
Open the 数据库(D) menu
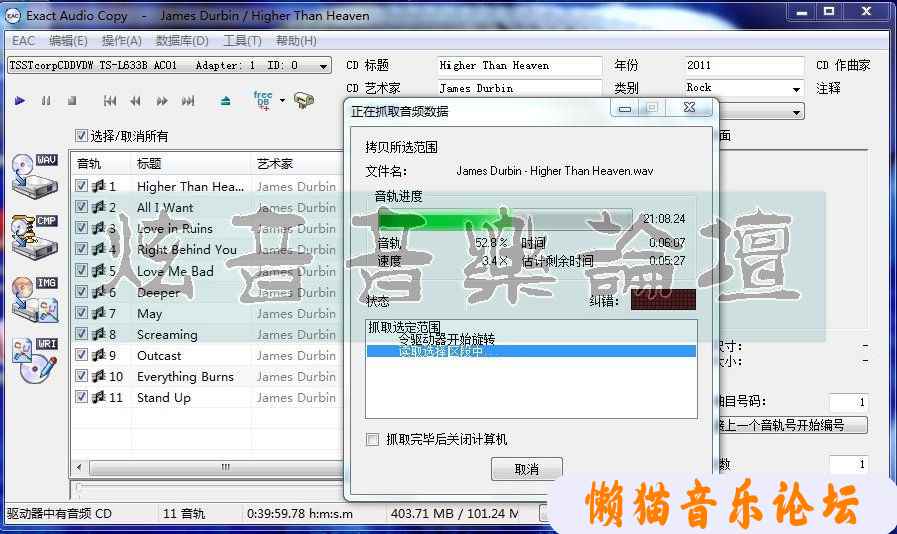coord(182,41)
